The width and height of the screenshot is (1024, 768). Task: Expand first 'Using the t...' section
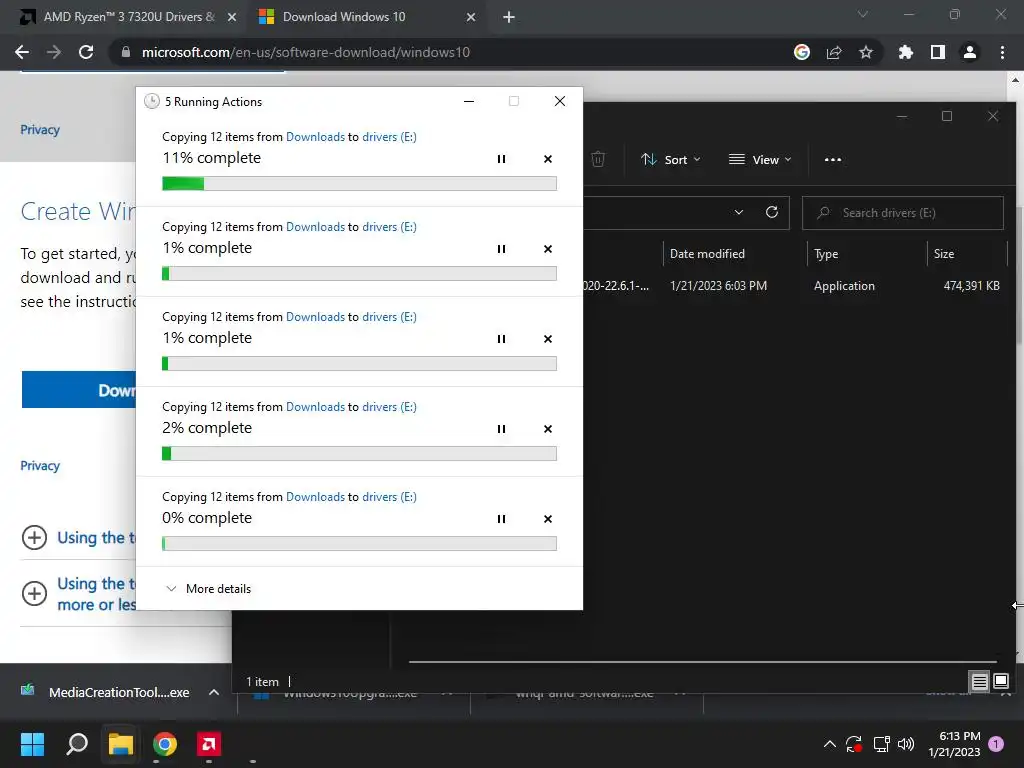[x=35, y=537]
